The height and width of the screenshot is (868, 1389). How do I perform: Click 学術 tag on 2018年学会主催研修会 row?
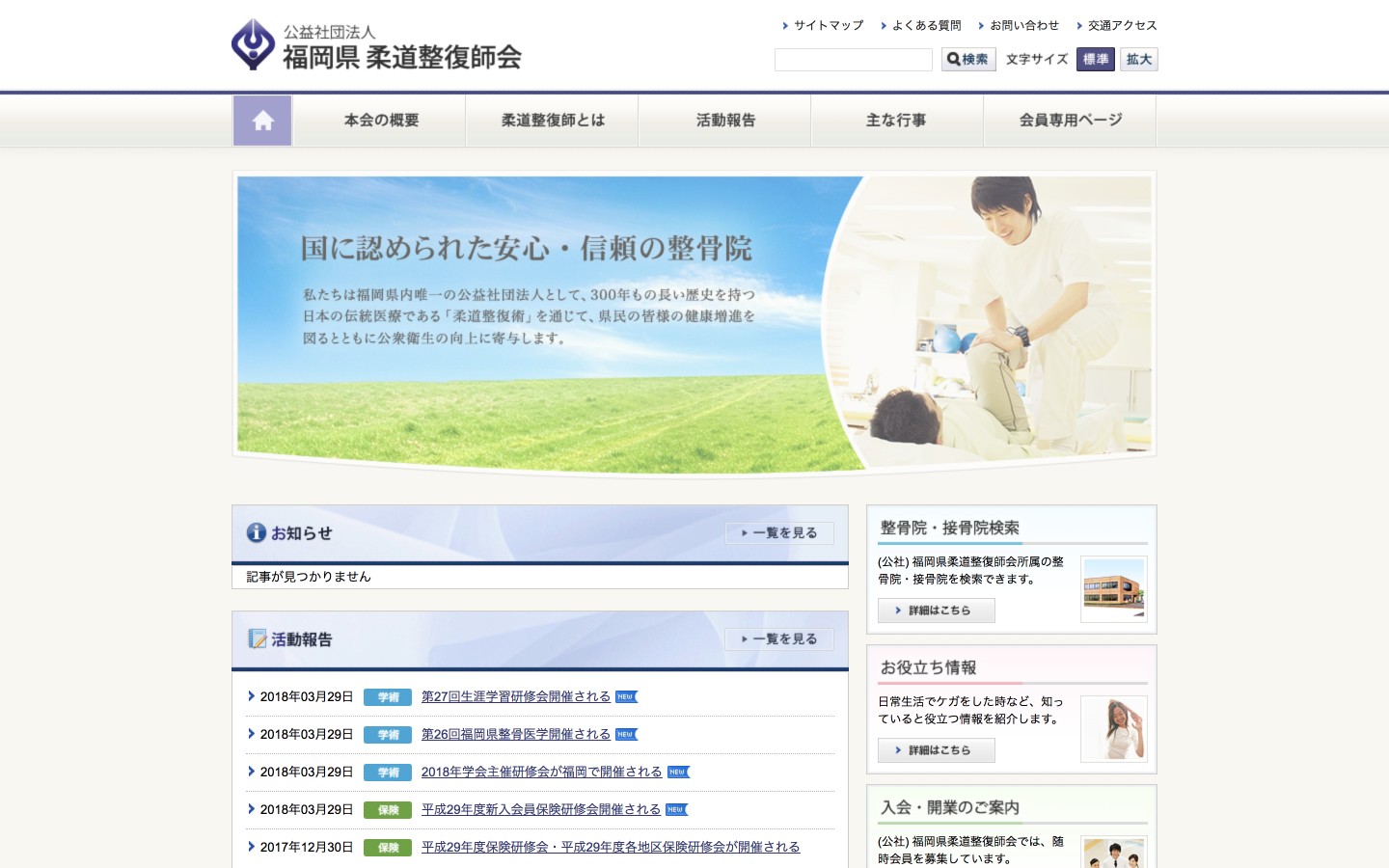tap(388, 773)
